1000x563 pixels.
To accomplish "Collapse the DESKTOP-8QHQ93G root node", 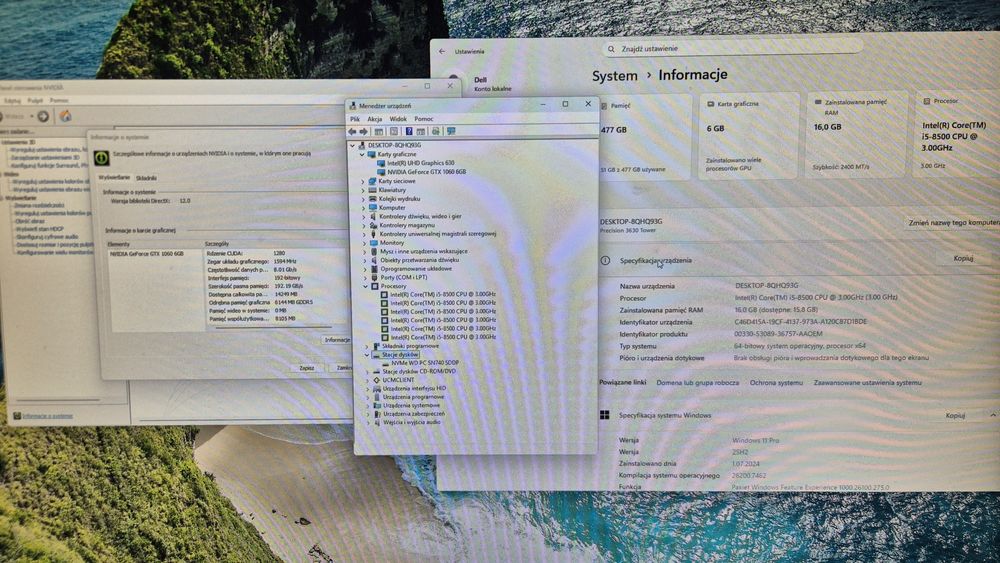I will pyautogui.click(x=353, y=145).
